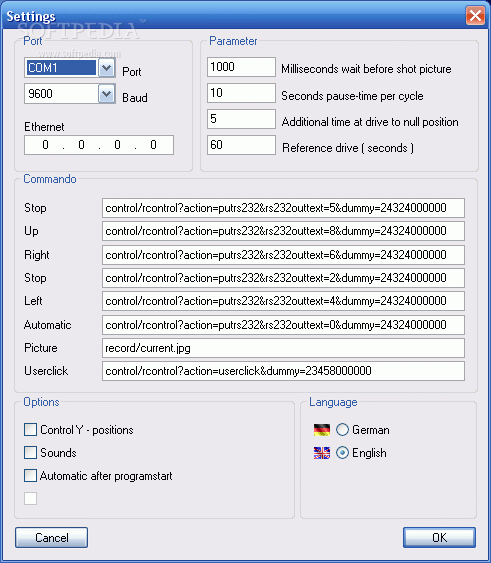
Task: Click the English flag icon
Action: 321,453
